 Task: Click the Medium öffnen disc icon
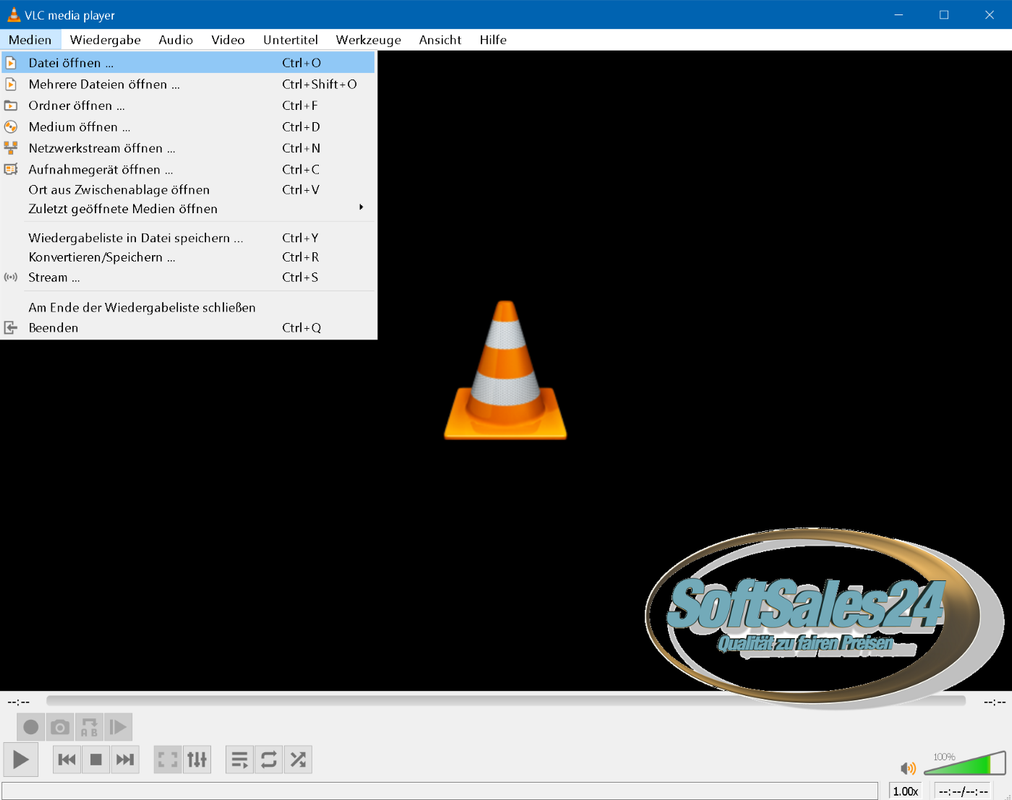(x=11, y=126)
